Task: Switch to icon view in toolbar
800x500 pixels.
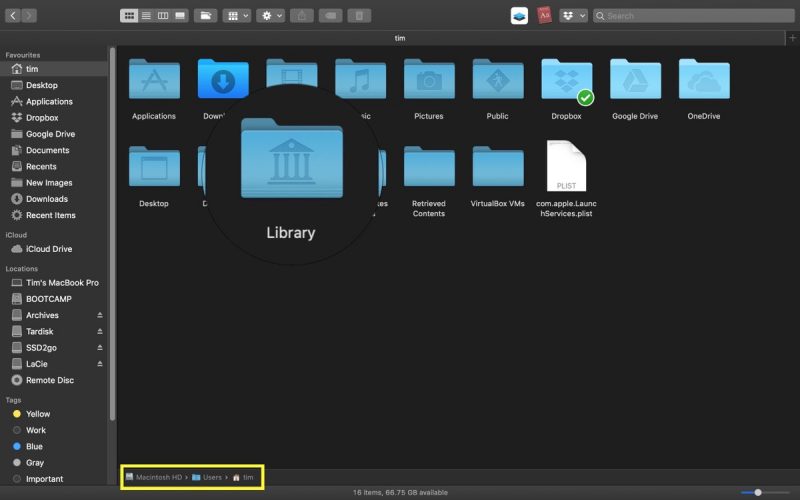Action: [x=129, y=16]
